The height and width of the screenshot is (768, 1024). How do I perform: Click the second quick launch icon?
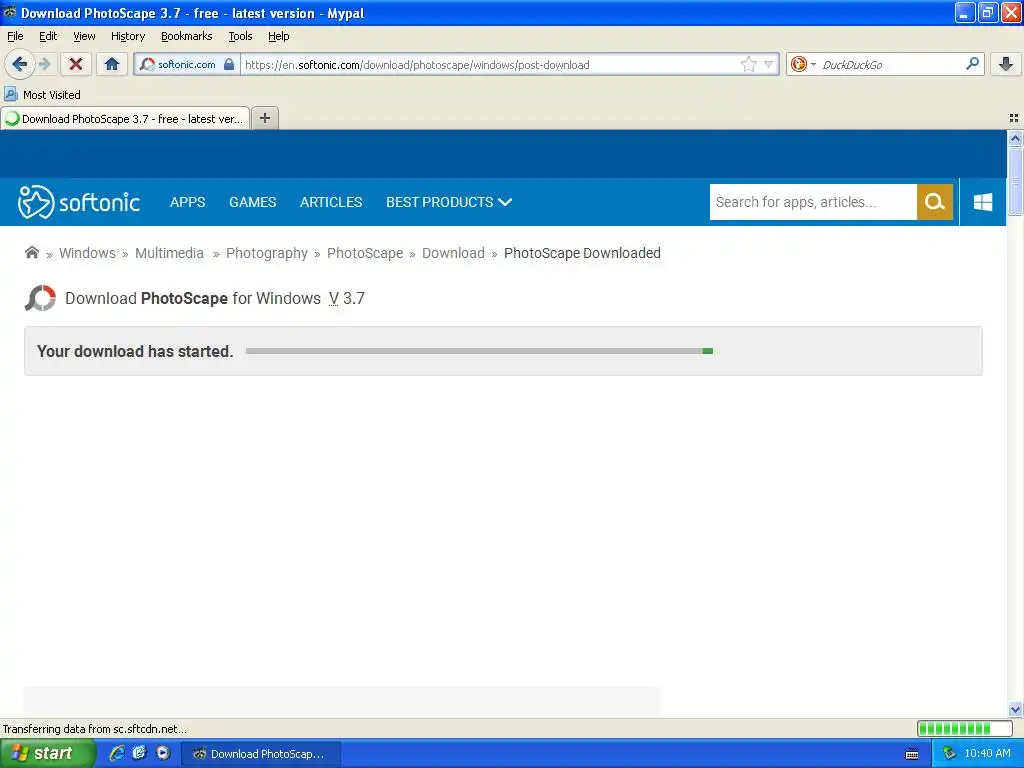[x=139, y=753]
